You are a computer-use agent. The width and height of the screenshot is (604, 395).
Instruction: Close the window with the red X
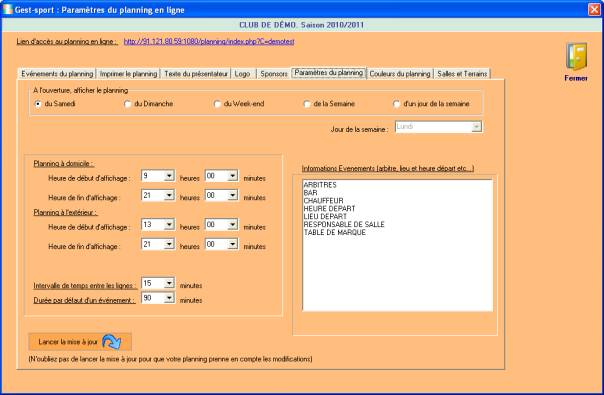pyautogui.click(x=594, y=9)
